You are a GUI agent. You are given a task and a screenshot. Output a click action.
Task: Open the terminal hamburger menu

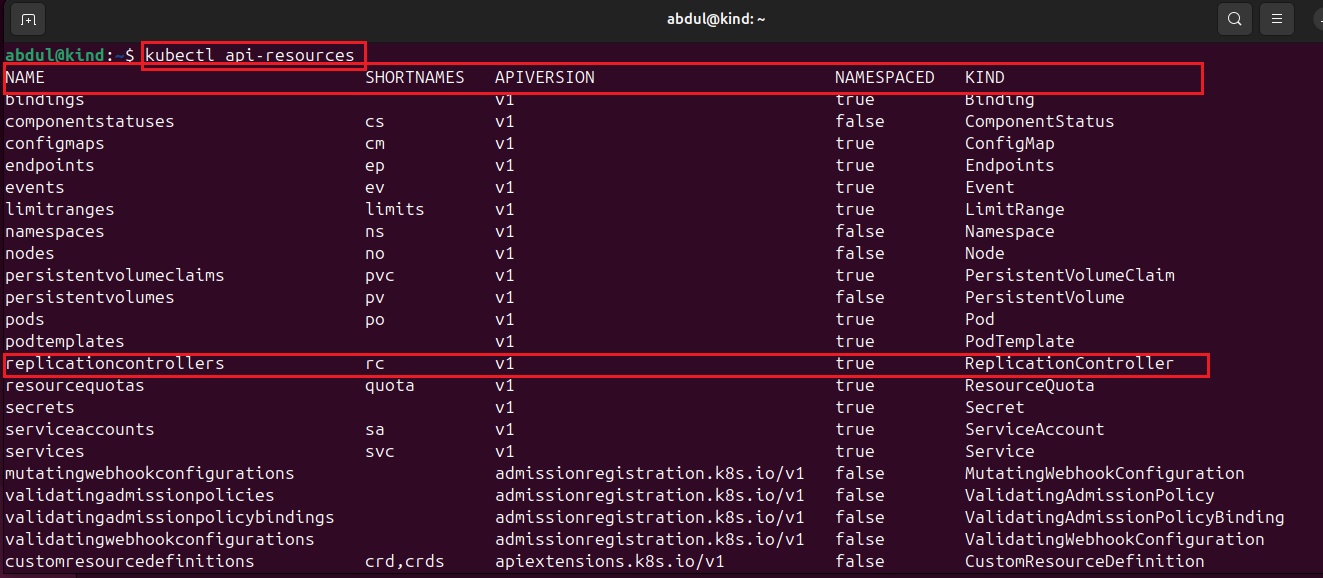point(1275,19)
